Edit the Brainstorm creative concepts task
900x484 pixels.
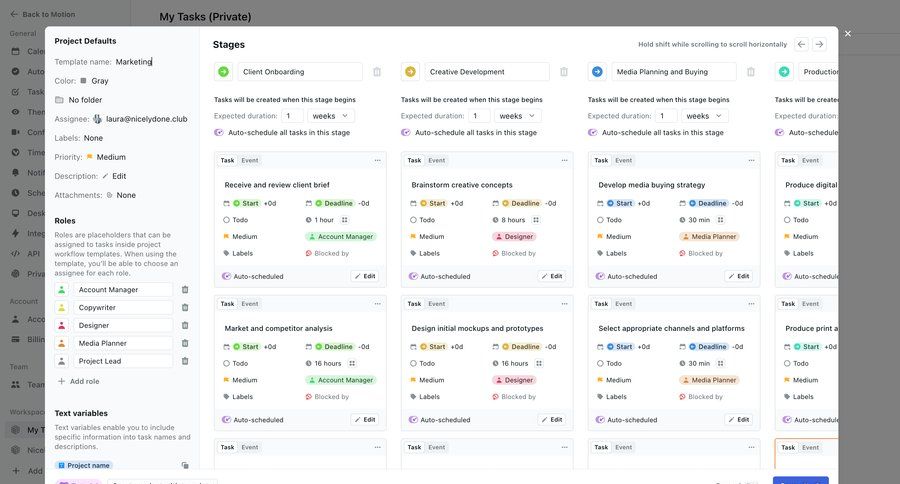click(552, 276)
